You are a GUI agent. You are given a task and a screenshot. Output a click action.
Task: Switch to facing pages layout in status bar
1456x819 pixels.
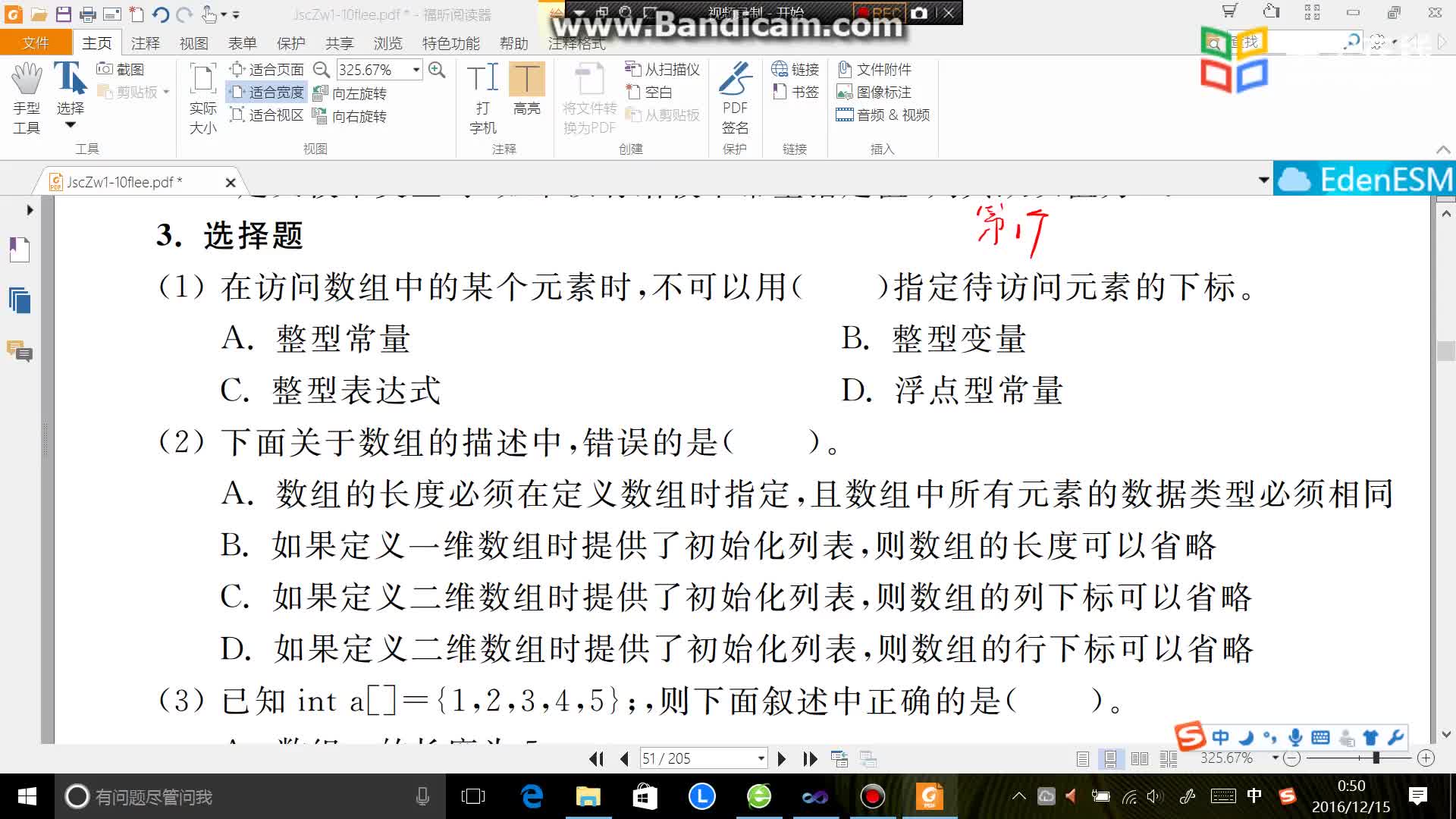coord(1139,758)
